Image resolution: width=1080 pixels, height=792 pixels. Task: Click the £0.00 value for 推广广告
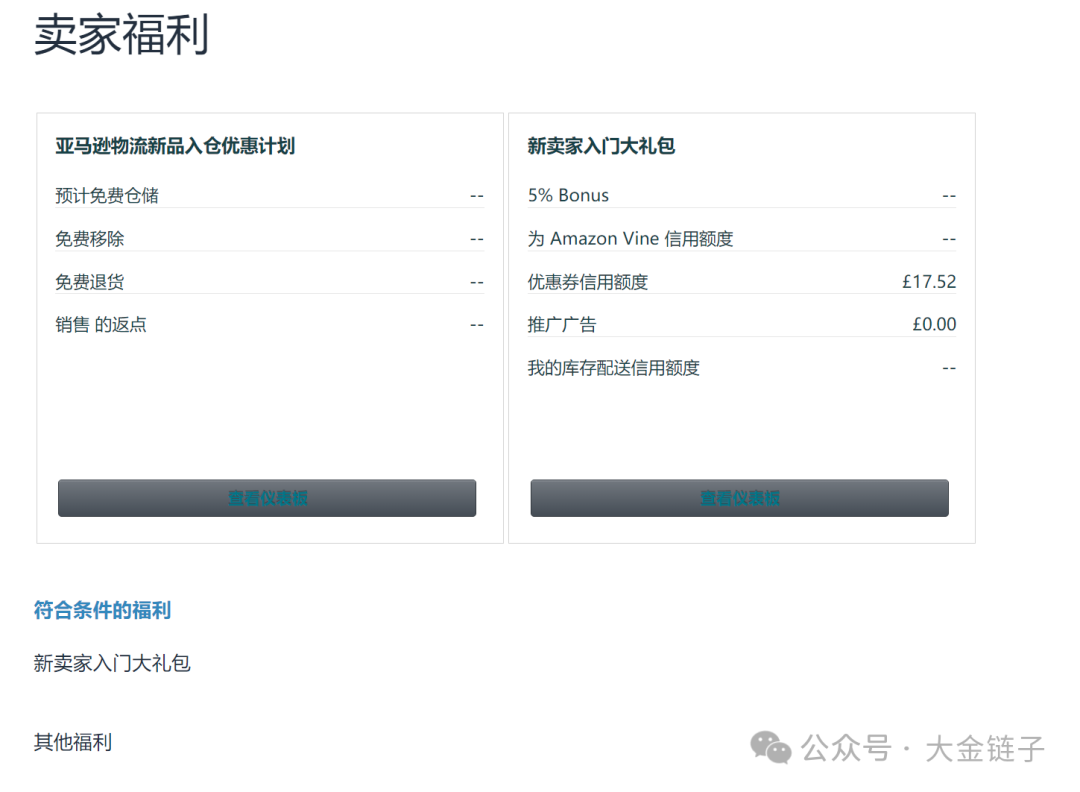pos(934,324)
